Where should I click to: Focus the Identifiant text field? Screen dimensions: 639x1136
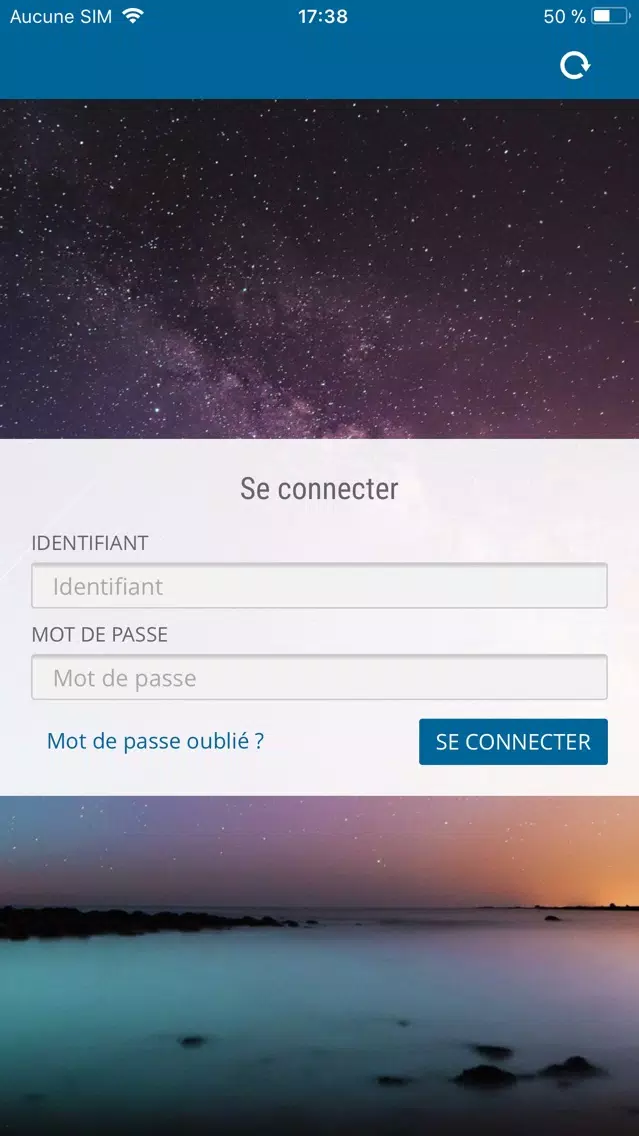pos(320,585)
